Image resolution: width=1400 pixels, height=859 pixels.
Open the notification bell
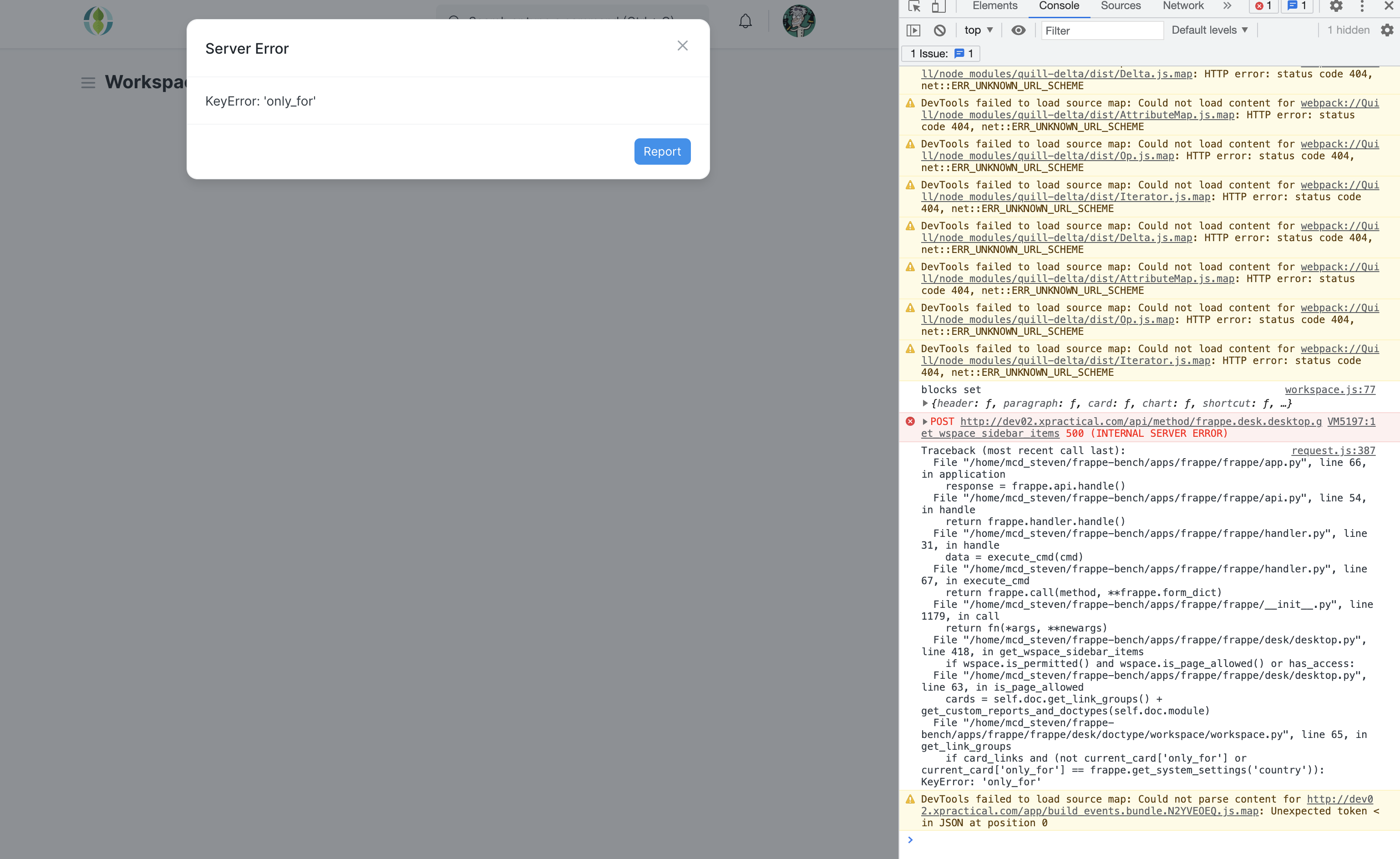point(745,21)
